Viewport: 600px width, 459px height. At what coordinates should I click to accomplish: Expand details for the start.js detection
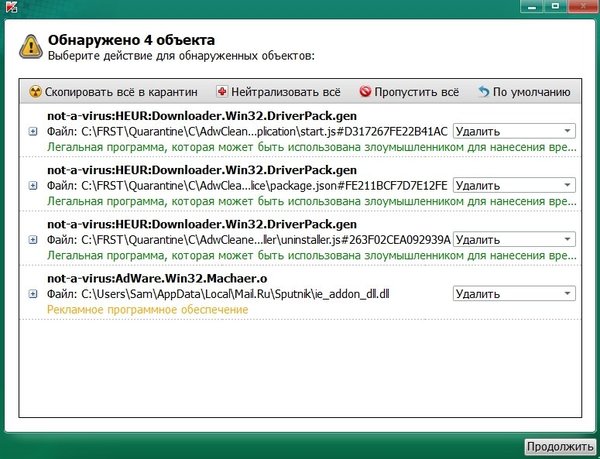point(34,131)
